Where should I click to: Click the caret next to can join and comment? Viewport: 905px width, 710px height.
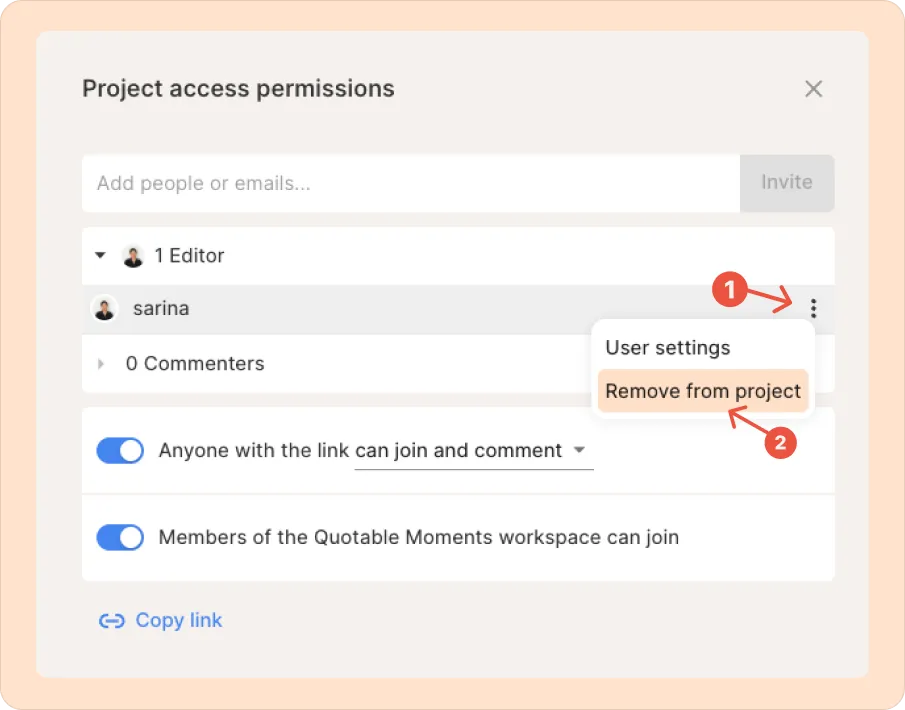coord(580,451)
